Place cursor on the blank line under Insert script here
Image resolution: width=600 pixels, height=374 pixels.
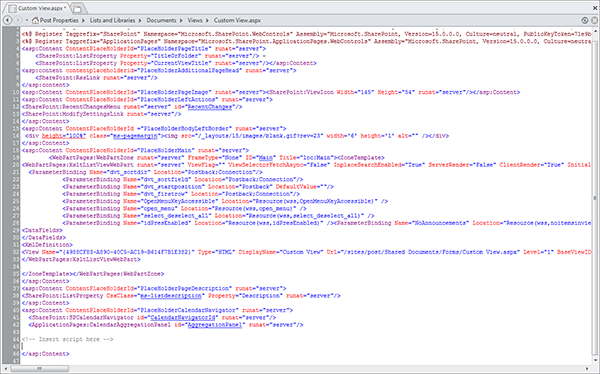[306, 346]
